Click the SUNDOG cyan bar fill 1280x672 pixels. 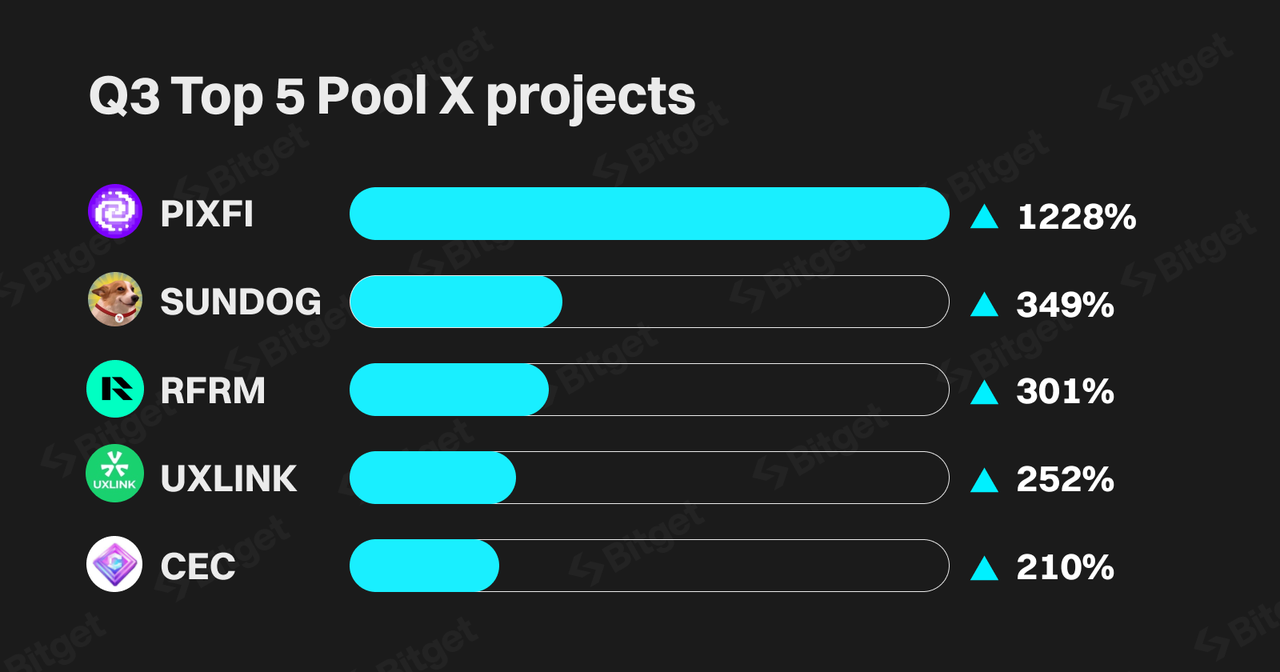(x=456, y=301)
